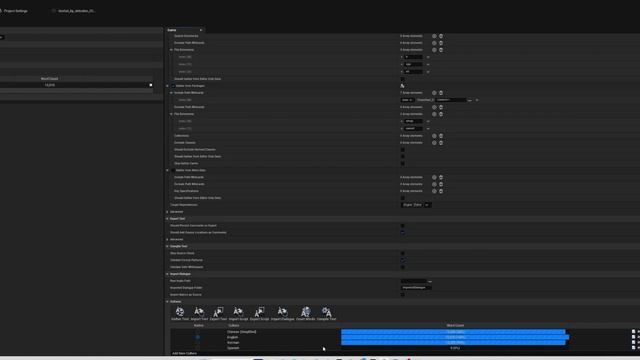The height and width of the screenshot is (360, 640).
Task: Empty the packages Include Path Wildcards array
Action: point(441,93)
